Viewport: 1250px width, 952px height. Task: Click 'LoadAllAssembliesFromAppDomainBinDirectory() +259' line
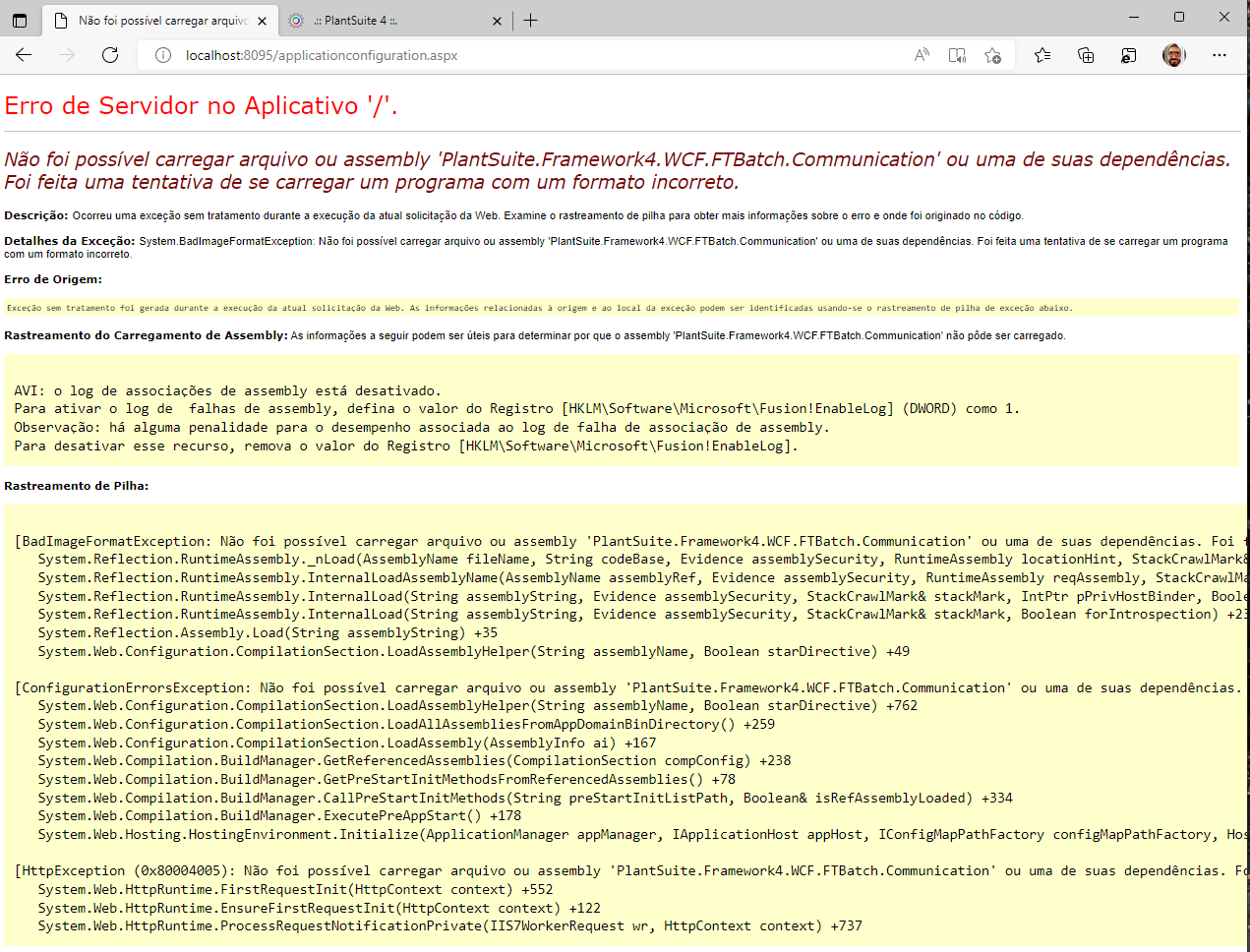tap(406, 724)
